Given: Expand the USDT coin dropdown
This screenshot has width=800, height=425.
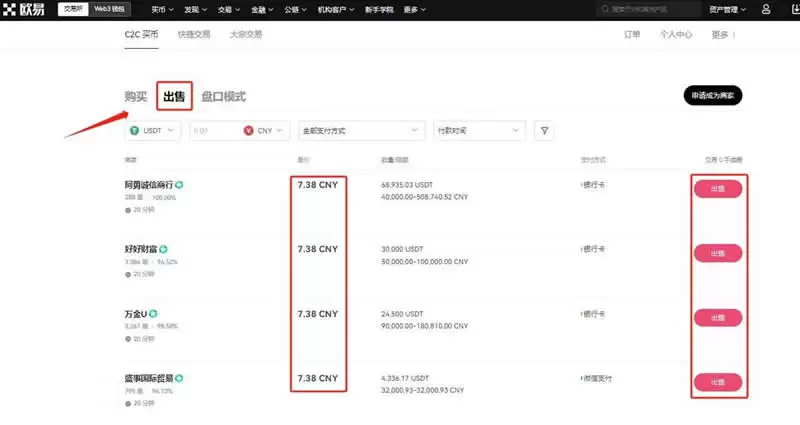Looking at the screenshot, I should [155, 130].
